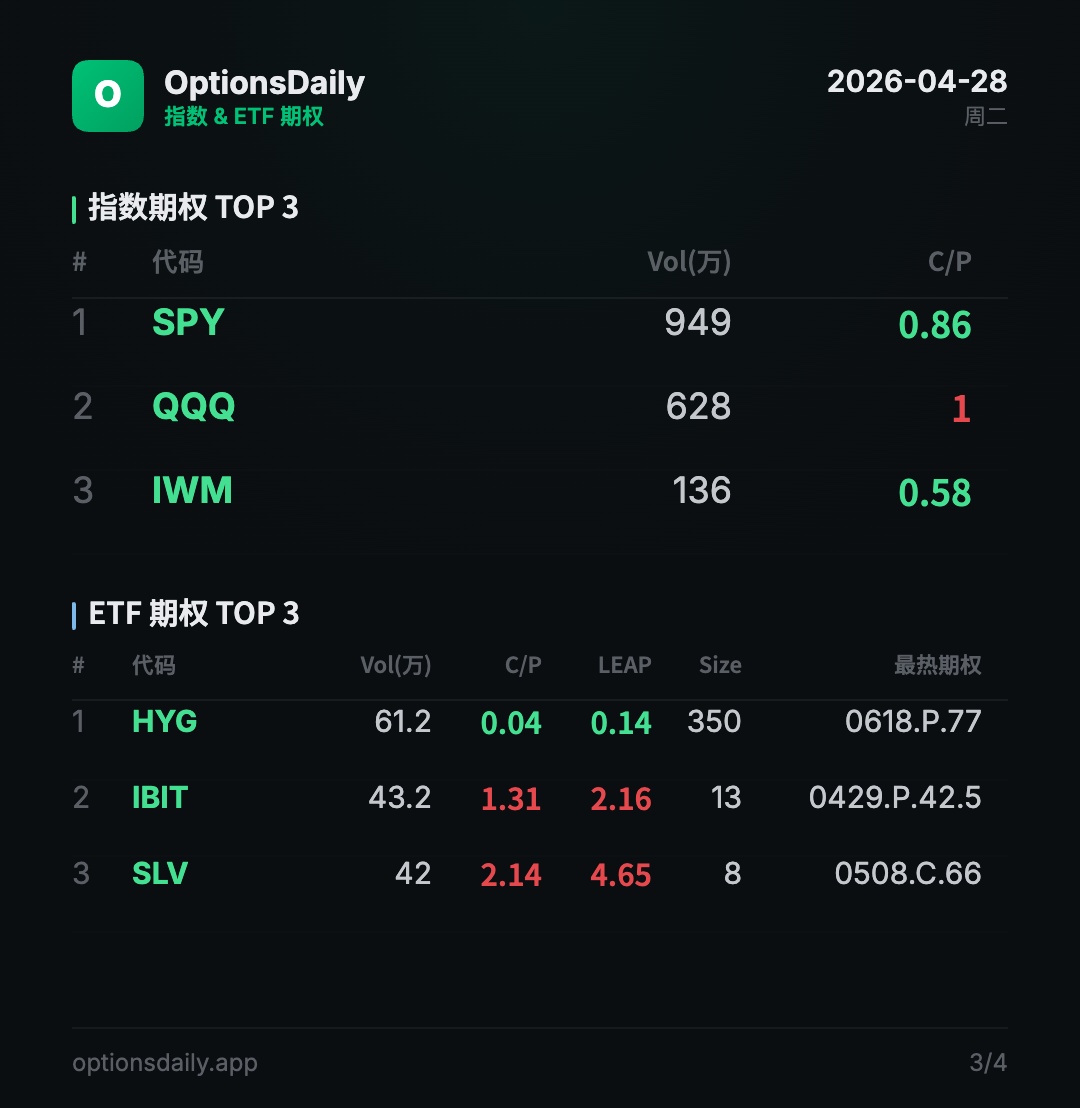Open the IBIT ETF ticker
1080x1108 pixels.
coord(160,798)
